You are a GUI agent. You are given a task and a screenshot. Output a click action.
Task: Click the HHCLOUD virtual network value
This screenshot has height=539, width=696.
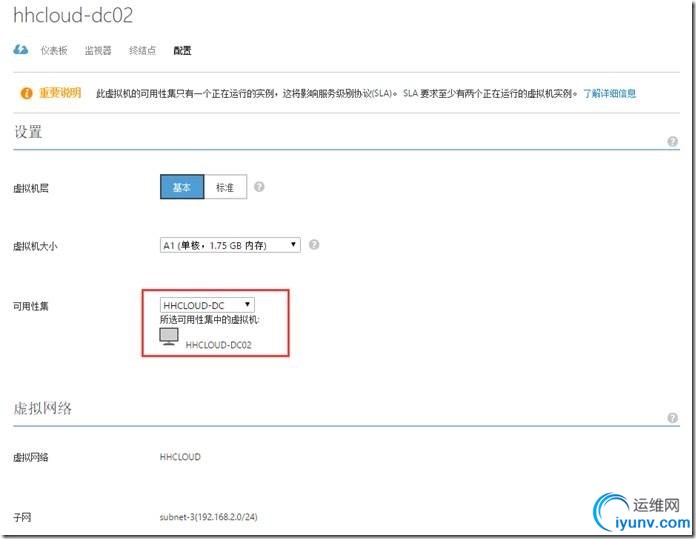[180, 457]
